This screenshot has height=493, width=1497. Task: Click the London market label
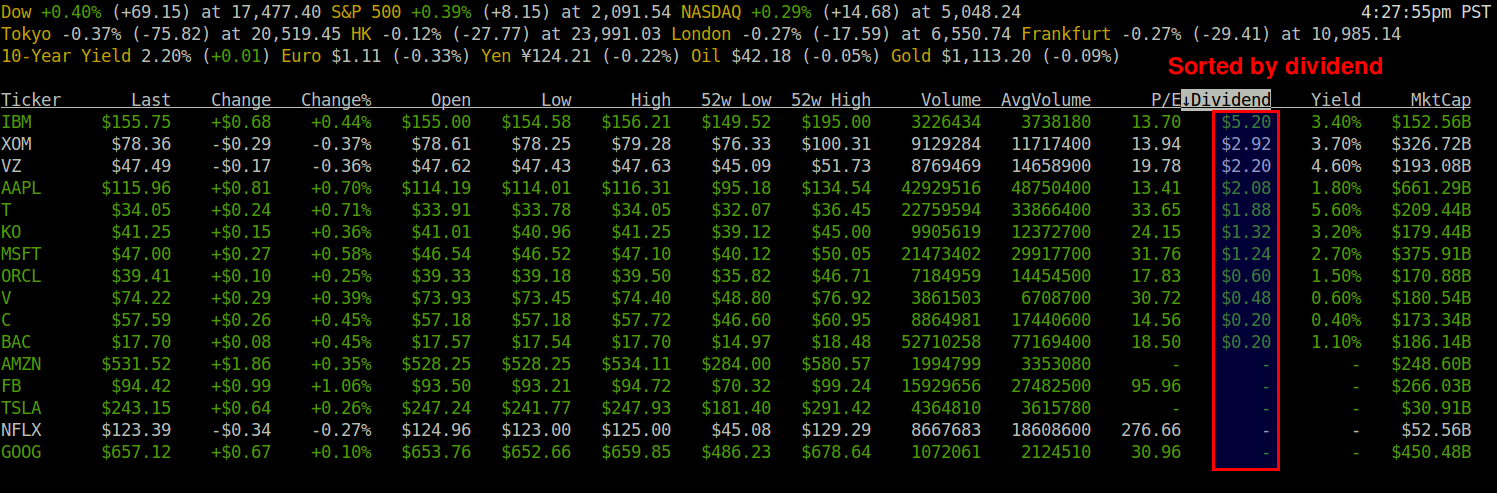coord(701,34)
